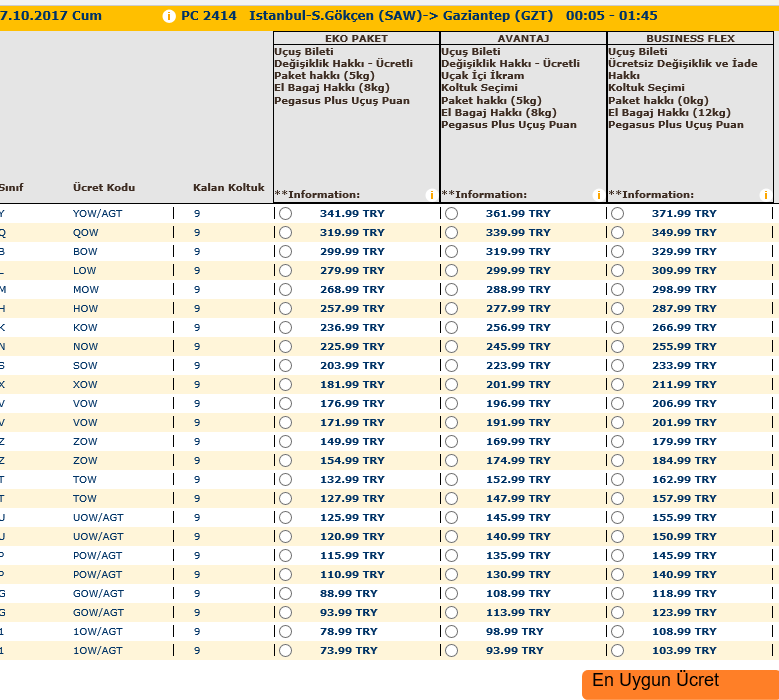779x700 pixels.
Task: Show BUSINESS FLEX information icon
Action: tap(766, 195)
